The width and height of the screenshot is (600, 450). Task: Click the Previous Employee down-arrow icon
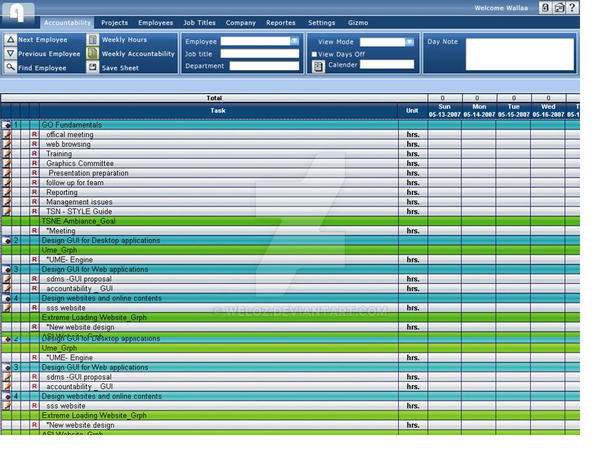[11, 53]
